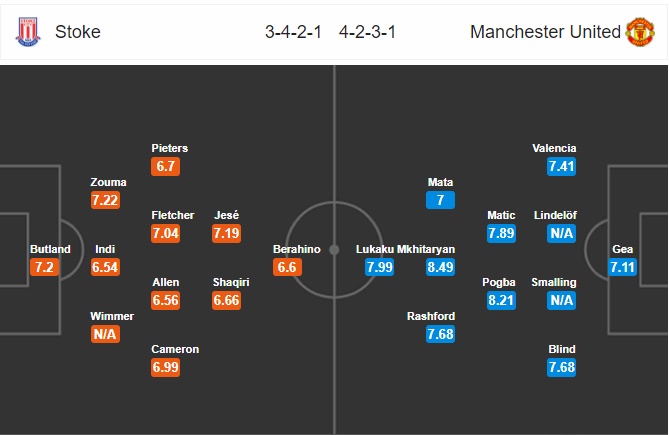Viewport: 669px width, 435px height.
Task: Click Shaqiri's 6.66 rating badge
Action: tap(229, 301)
